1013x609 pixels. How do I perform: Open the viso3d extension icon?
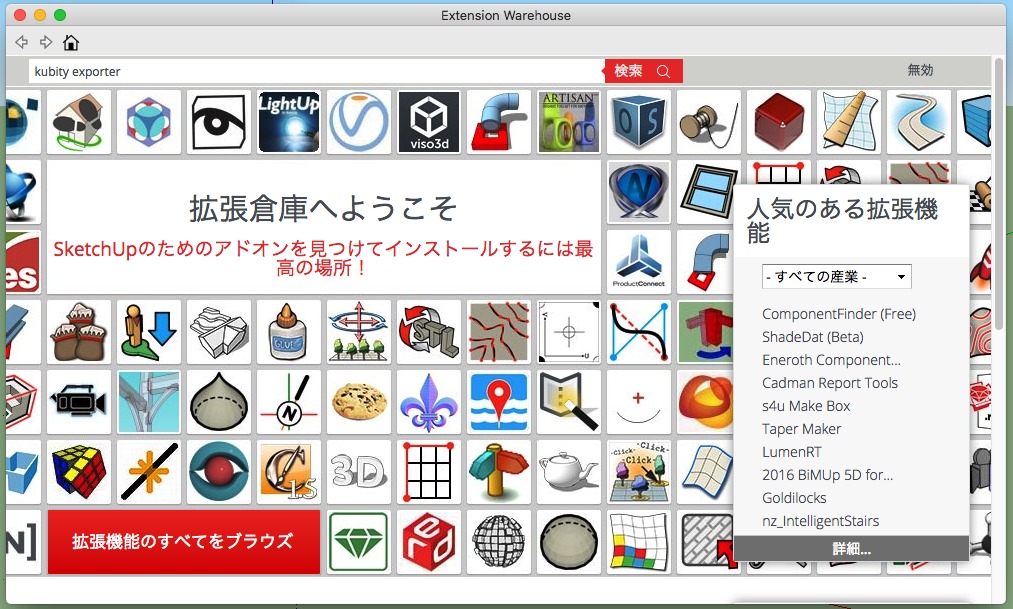[x=429, y=122]
